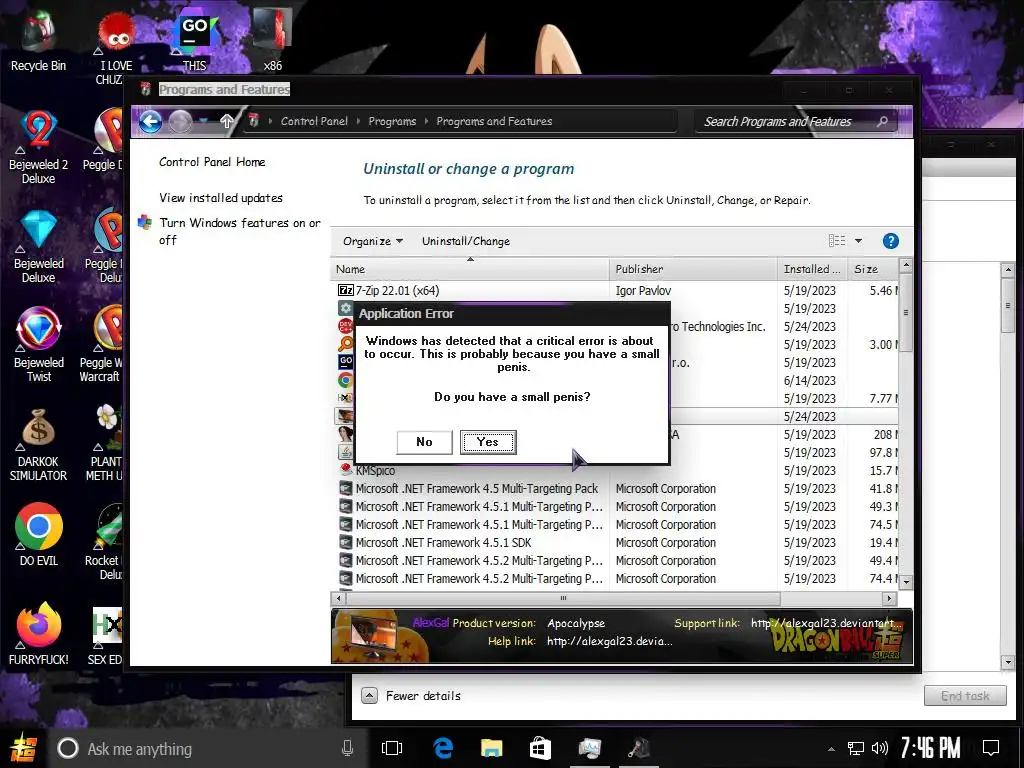Viewport: 1024px width, 768px height.
Task: Click Programs breadcrumb segment
Action: point(392,121)
